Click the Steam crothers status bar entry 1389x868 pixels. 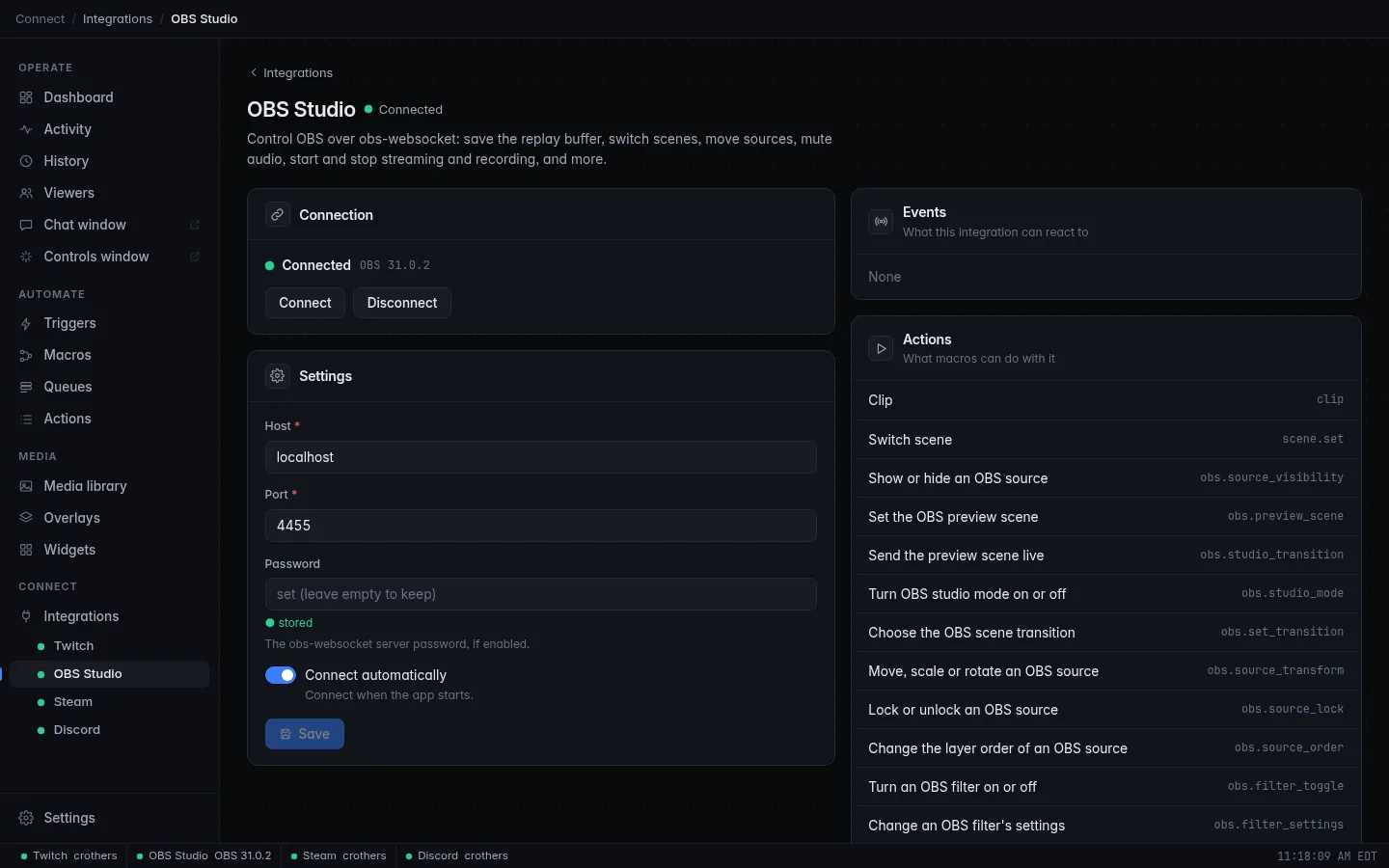point(339,856)
